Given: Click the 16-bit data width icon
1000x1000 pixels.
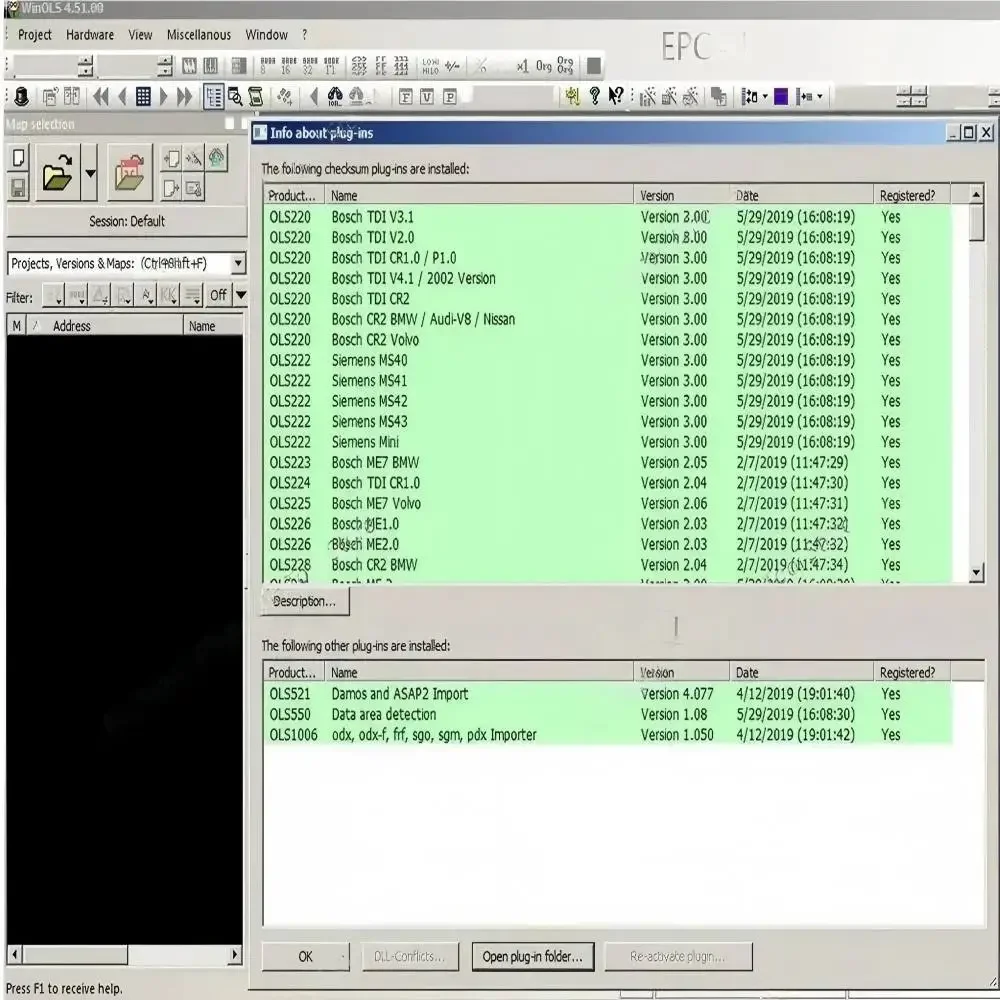Looking at the screenshot, I should point(289,66).
